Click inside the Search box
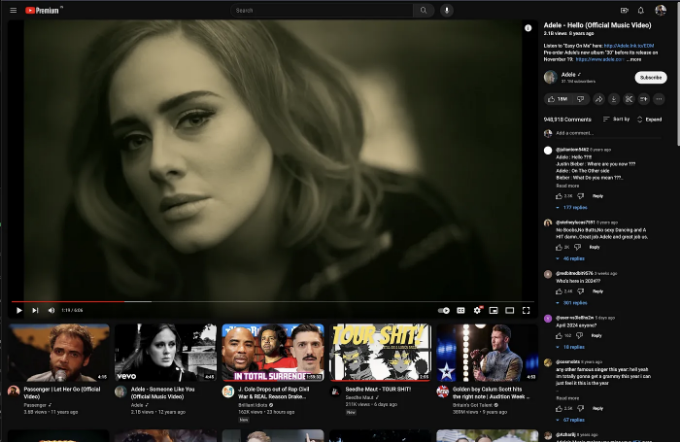This screenshot has width=680, height=442. pos(322,10)
